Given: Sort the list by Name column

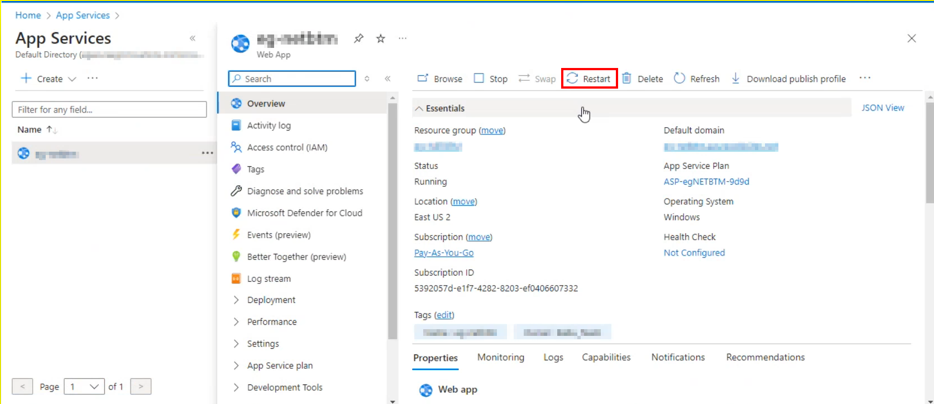Looking at the screenshot, I should [37, 130].
